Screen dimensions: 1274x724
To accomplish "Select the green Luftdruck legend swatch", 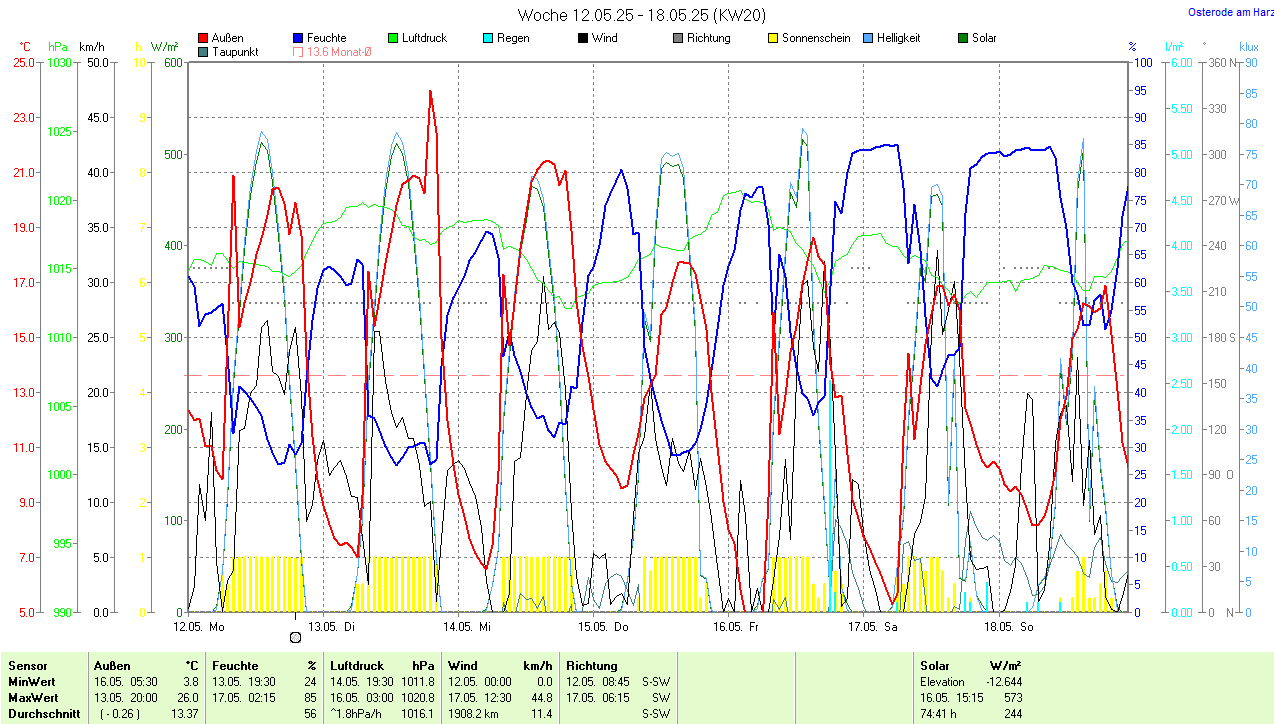I will [393, 39].
